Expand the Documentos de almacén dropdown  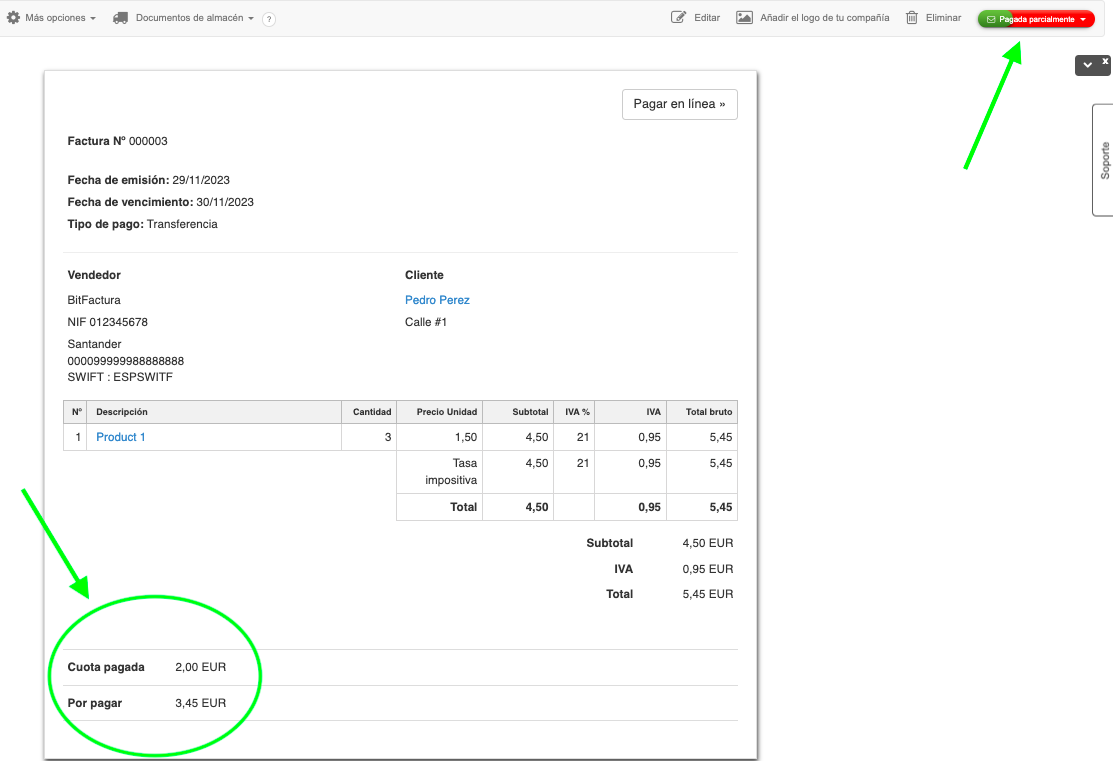pos(194,18)
